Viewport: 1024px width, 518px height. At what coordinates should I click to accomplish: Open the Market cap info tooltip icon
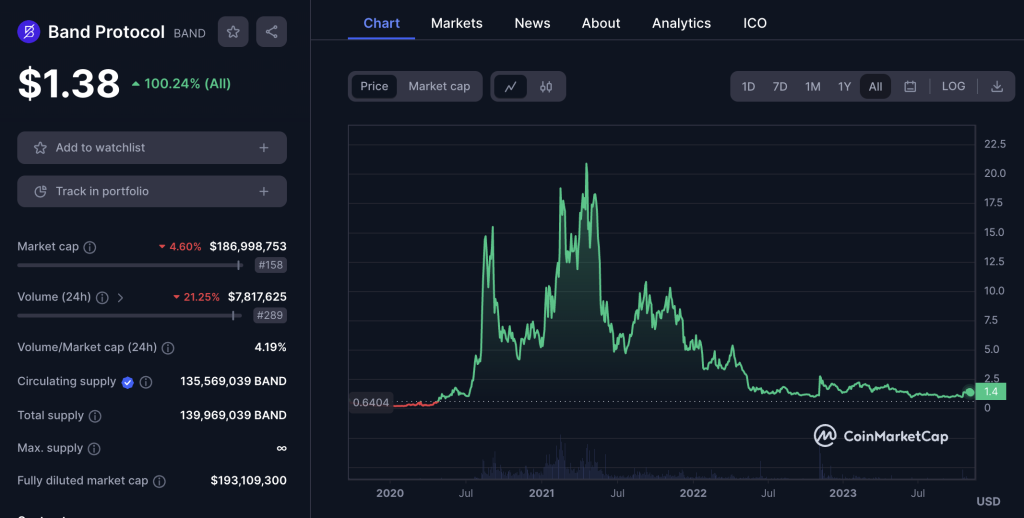[90, 247]
